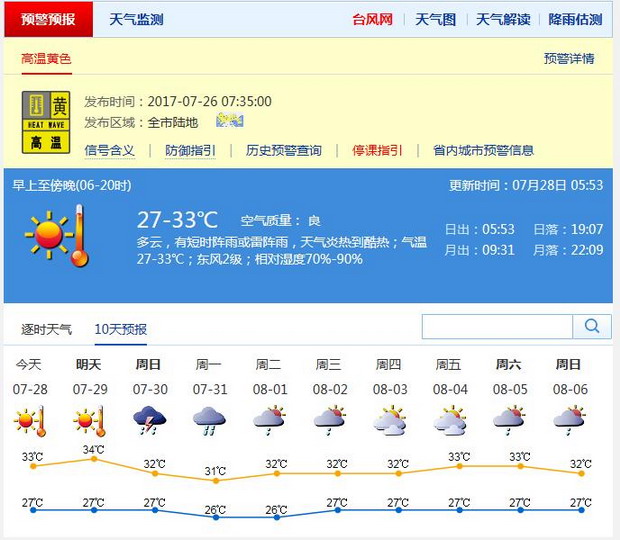The image size is (620, 540).
Task: Switch to the 逐时天气 hourly tab
Action: pos(47,329)
